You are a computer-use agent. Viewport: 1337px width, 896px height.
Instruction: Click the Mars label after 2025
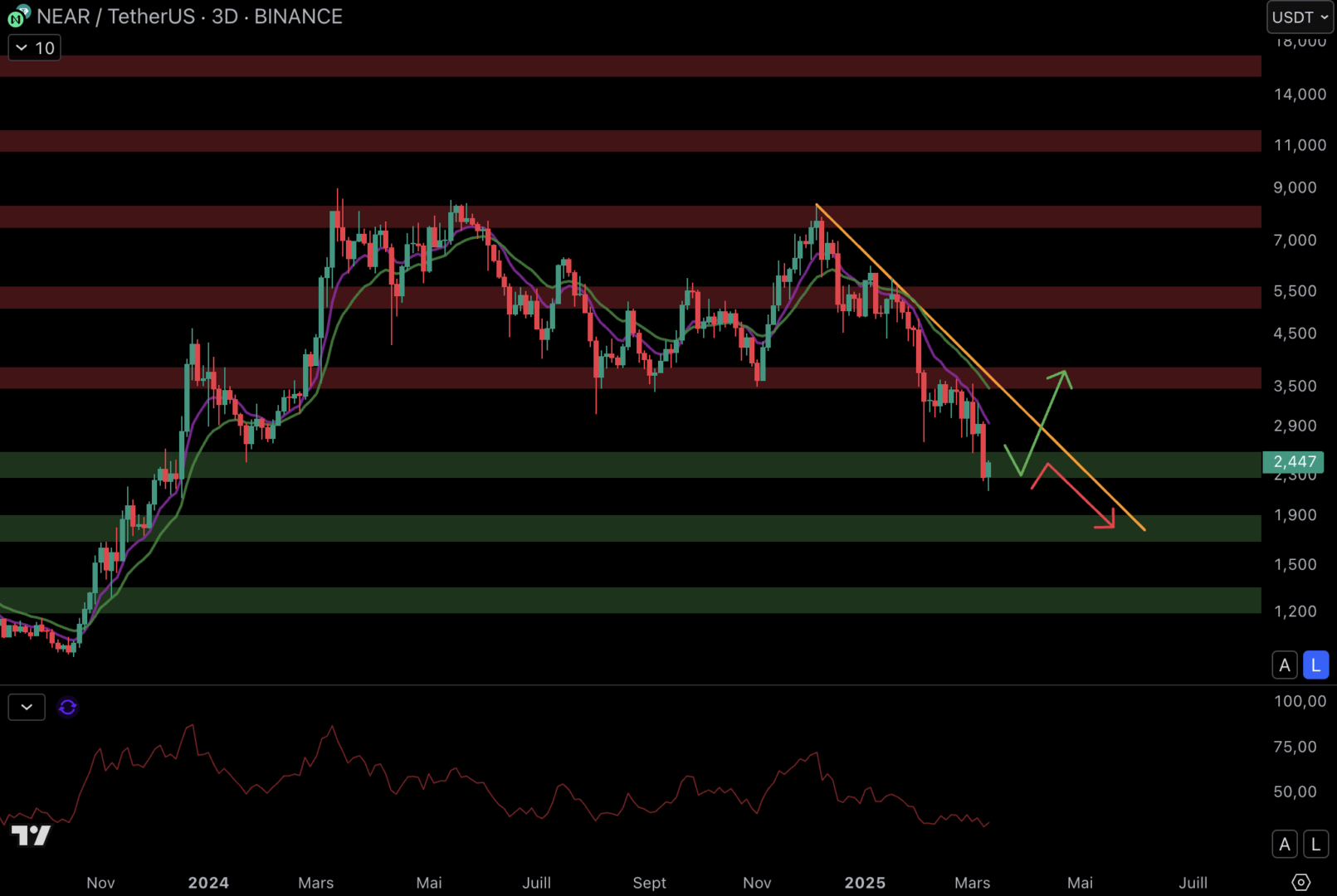click(x=973, y=883)
